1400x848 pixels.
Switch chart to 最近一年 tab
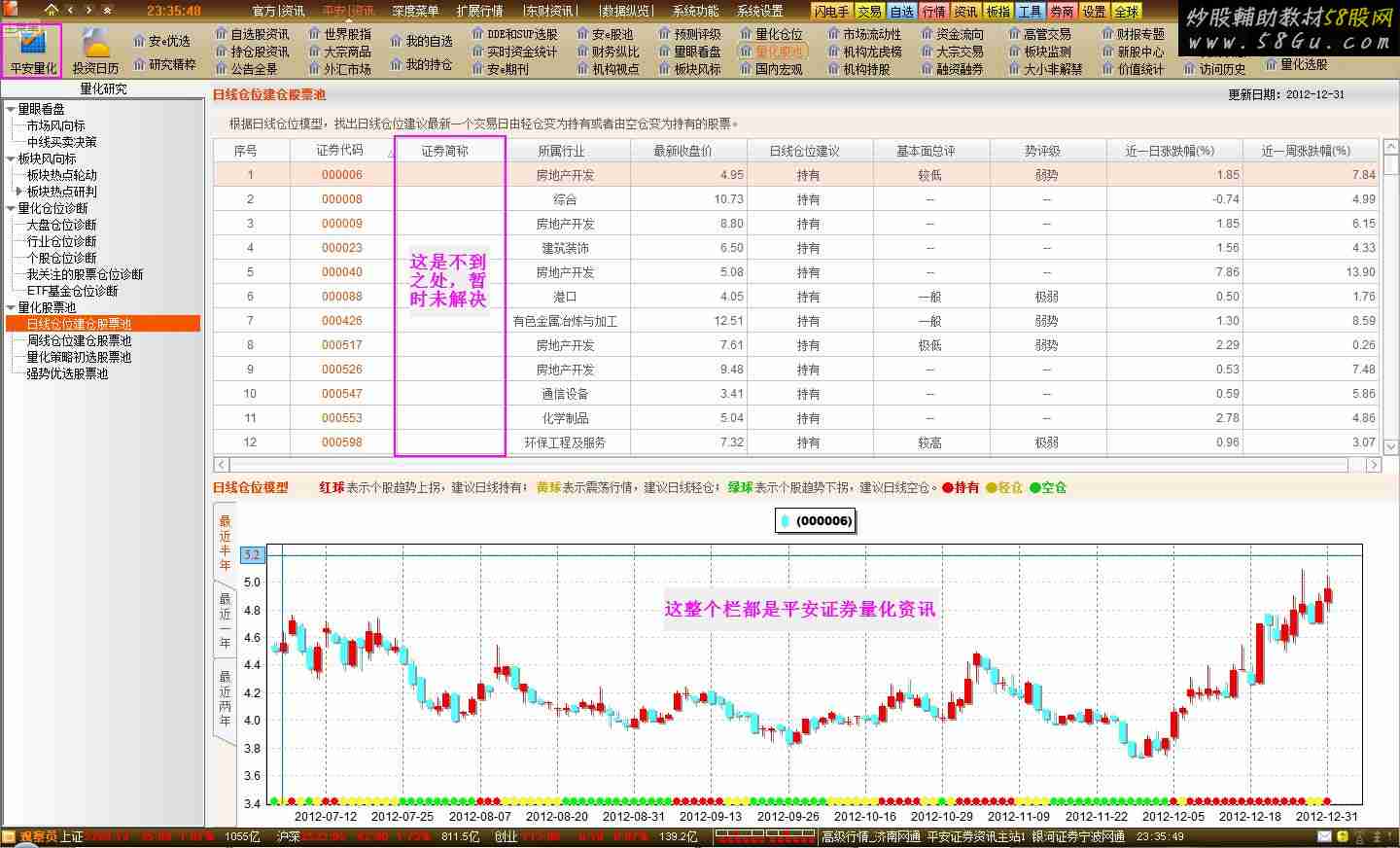pyautogui.click(x=225, y=620)
